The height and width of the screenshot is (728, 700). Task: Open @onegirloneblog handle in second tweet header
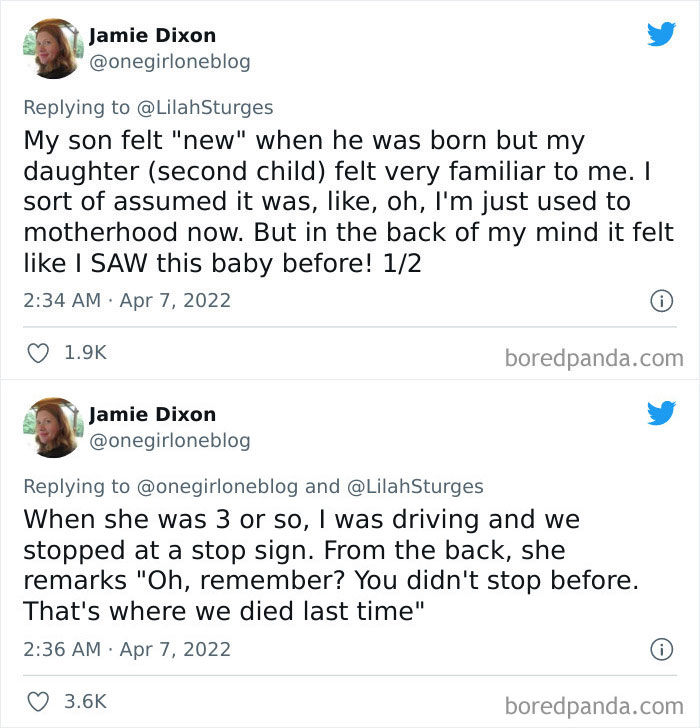tap(169, 440)
